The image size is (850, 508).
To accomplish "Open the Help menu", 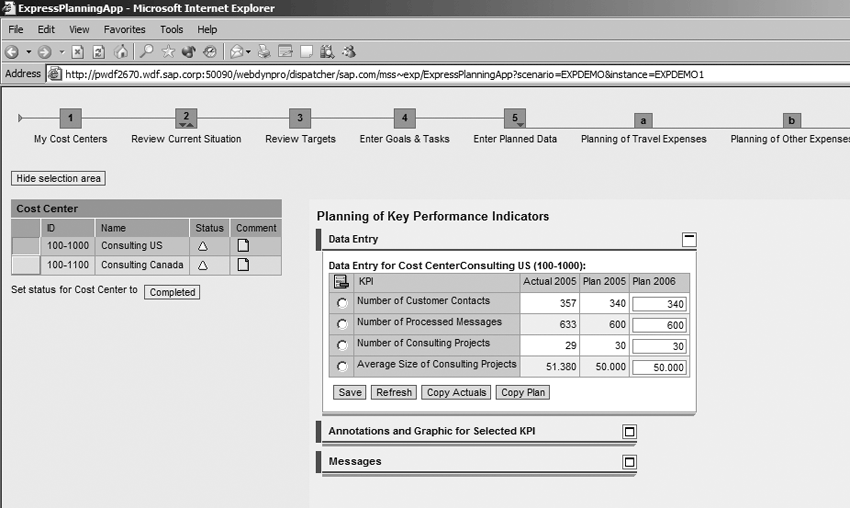I will coord(207,29).
